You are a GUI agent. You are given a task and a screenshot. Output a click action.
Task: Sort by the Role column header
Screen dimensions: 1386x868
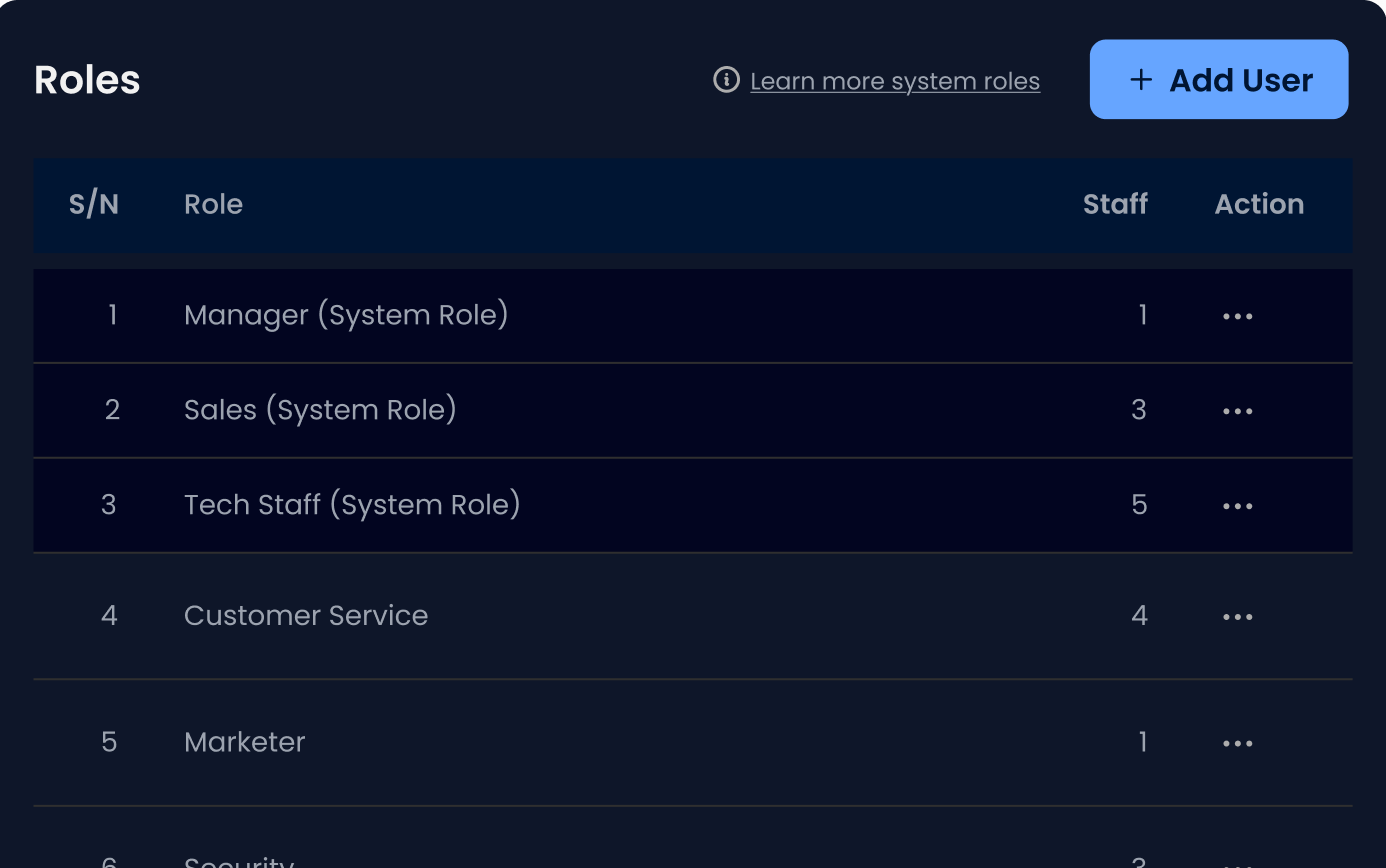tap(213, 204)
